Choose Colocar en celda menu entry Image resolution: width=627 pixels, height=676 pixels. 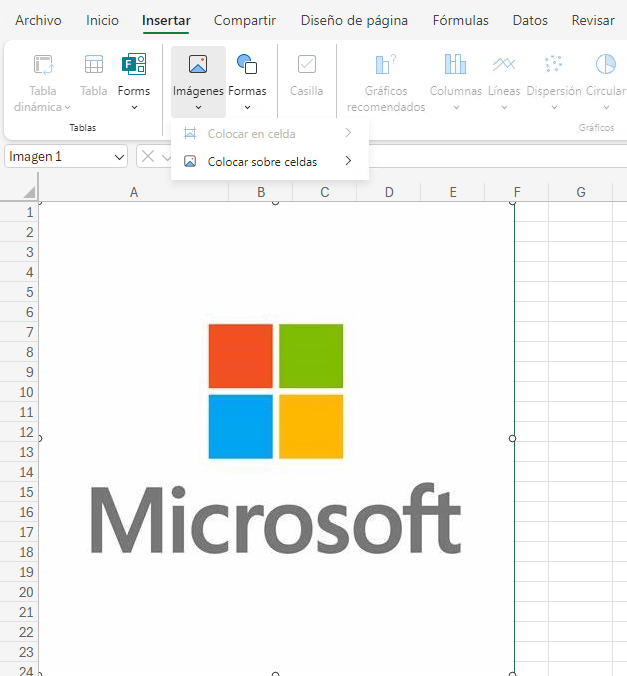(x=270, y=134)
